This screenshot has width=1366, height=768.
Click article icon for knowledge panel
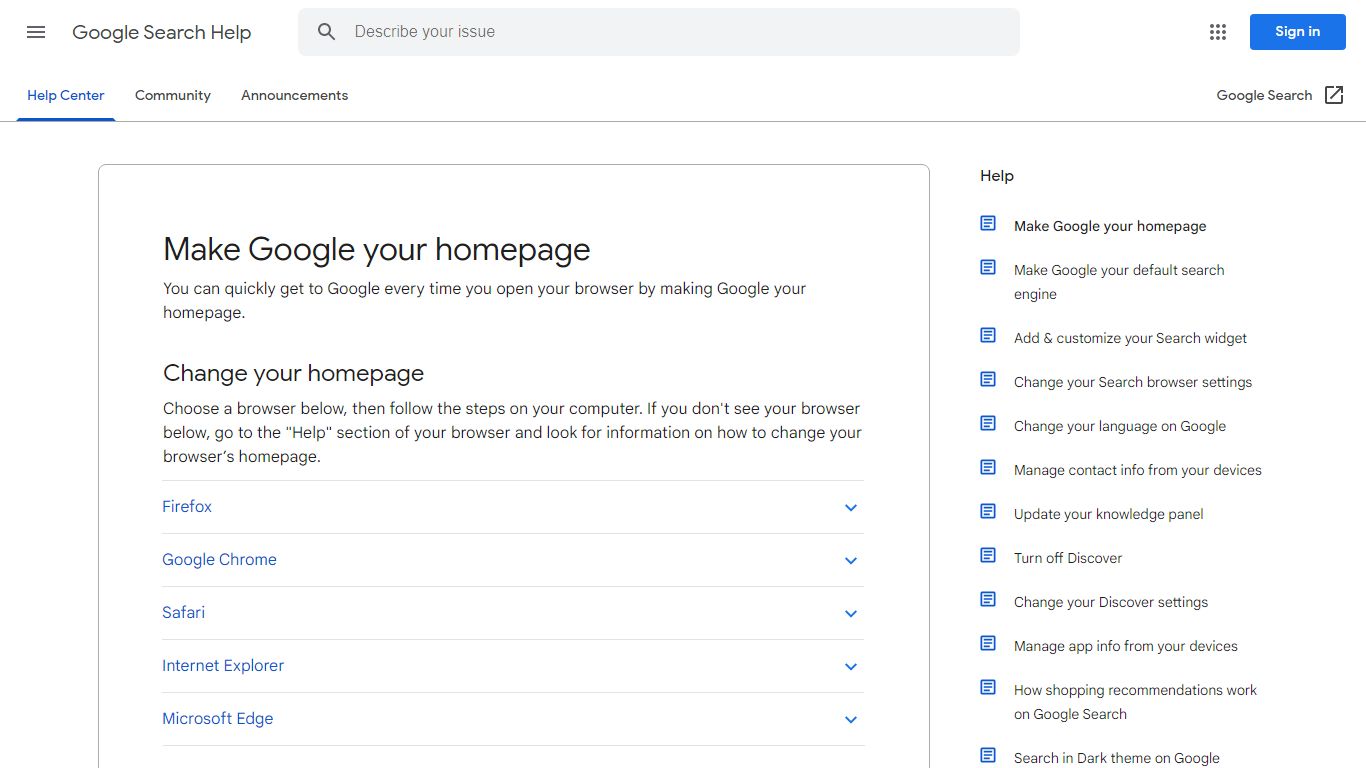point(988,512)
